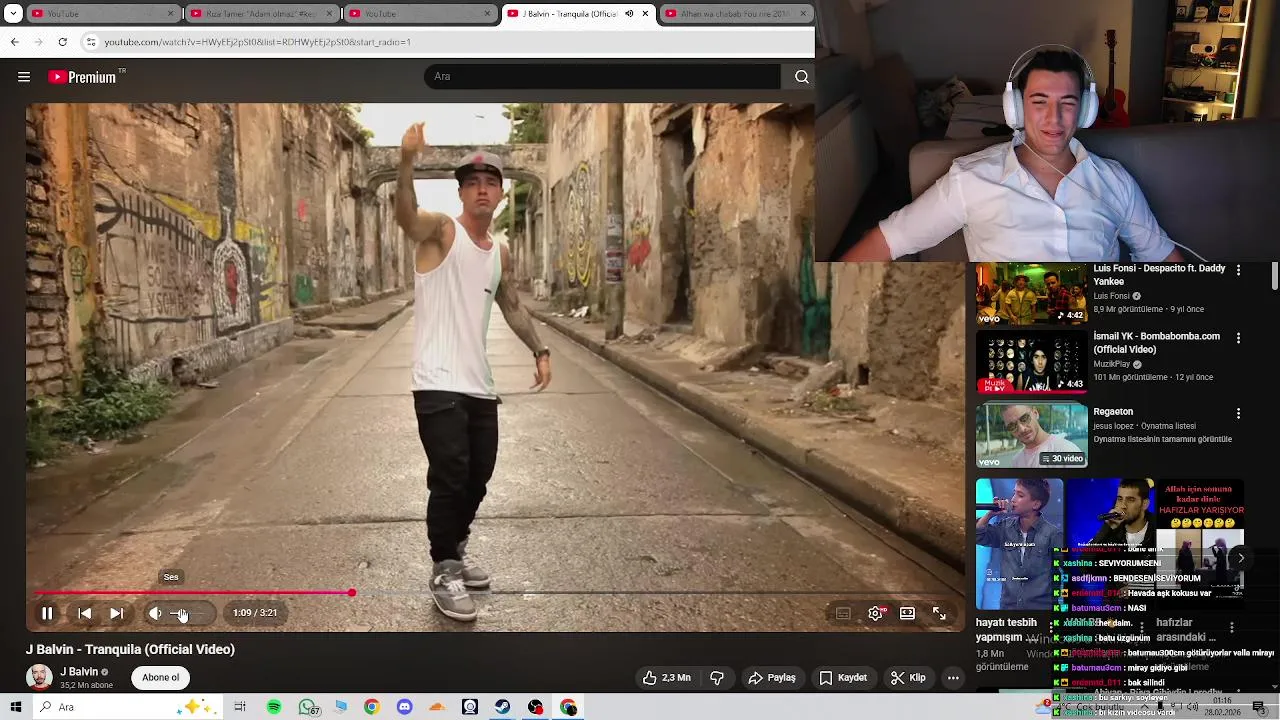Subscribe with the Abone ol button
Image resolution: width=1280 pixels, height=720 pixels.
point(160,678)
